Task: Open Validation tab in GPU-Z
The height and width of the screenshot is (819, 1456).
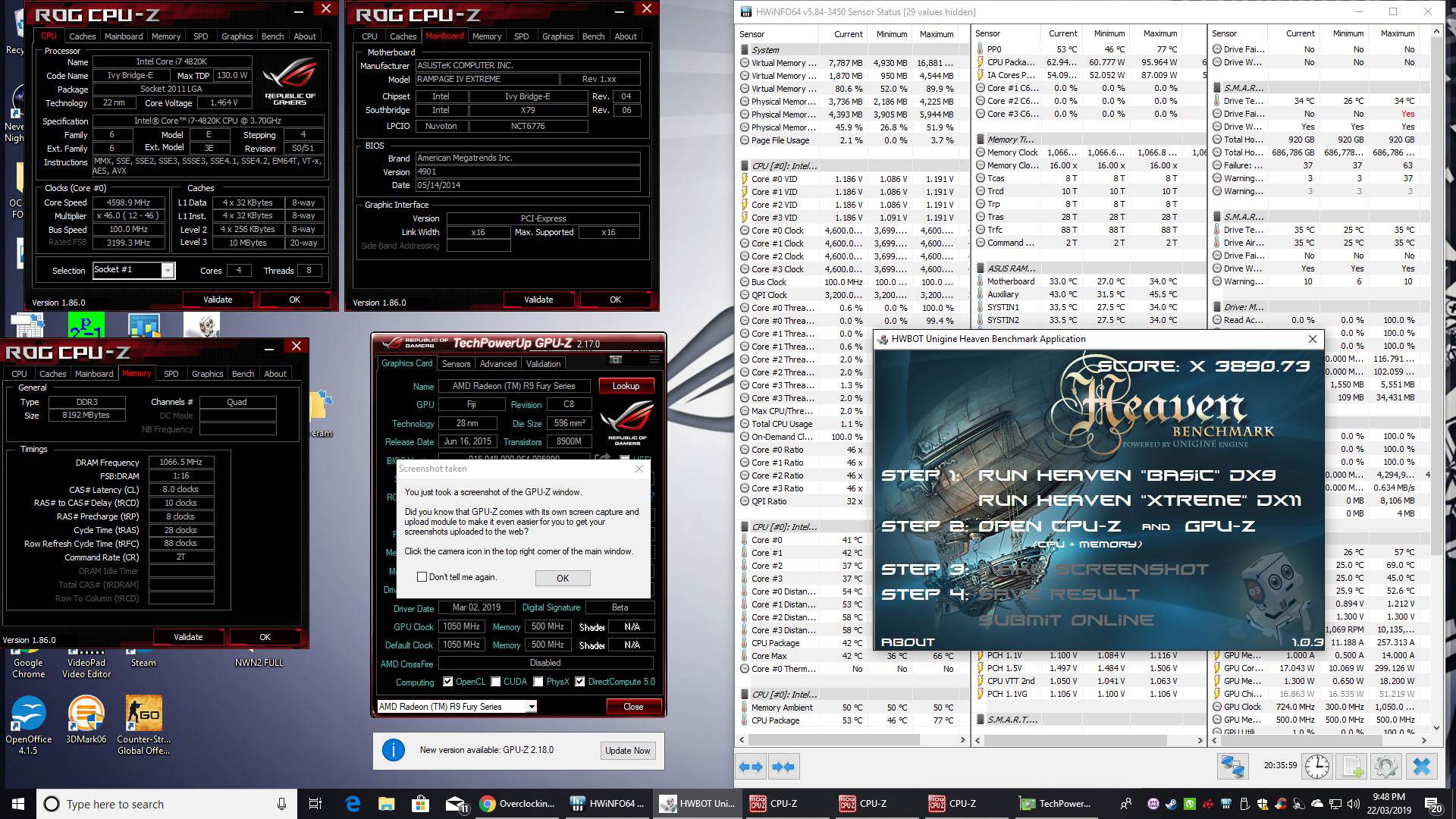Action: [544, 364]
